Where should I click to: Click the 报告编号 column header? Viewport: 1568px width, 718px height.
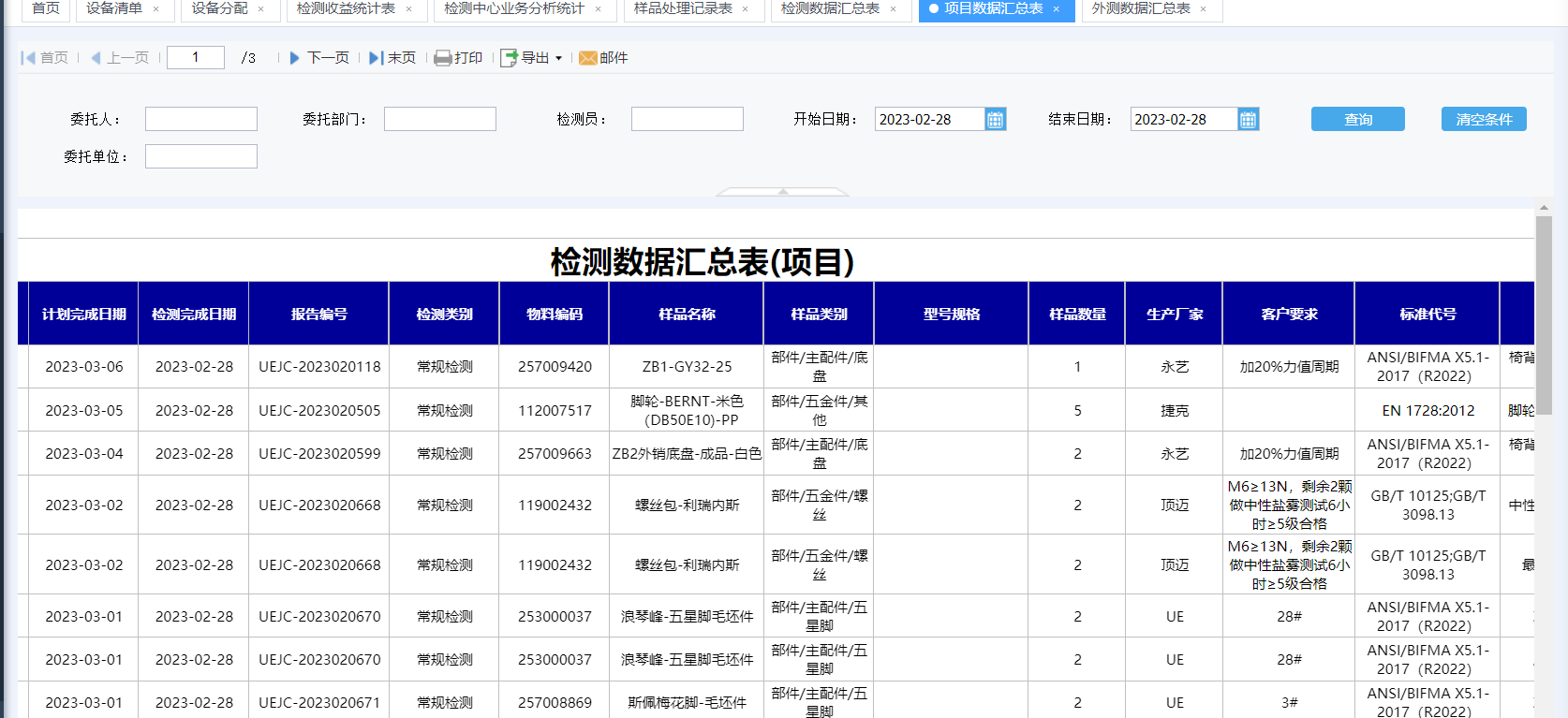[x=319, y=314]
